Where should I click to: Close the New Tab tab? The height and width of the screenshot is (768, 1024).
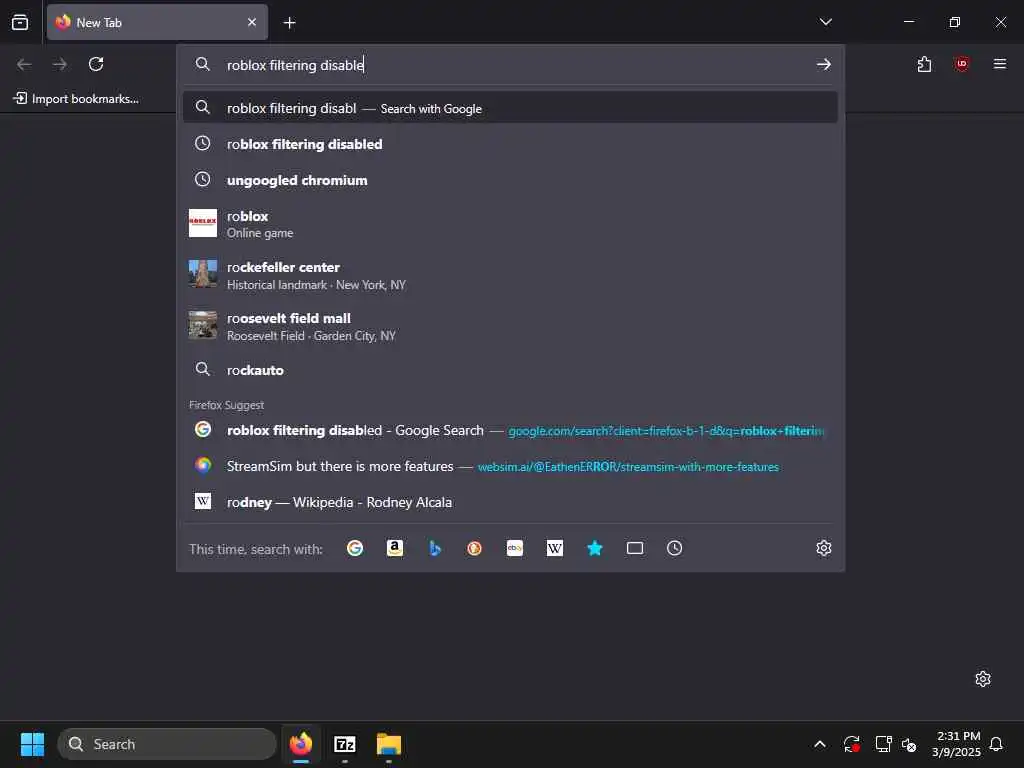click(x=252, y=22)
